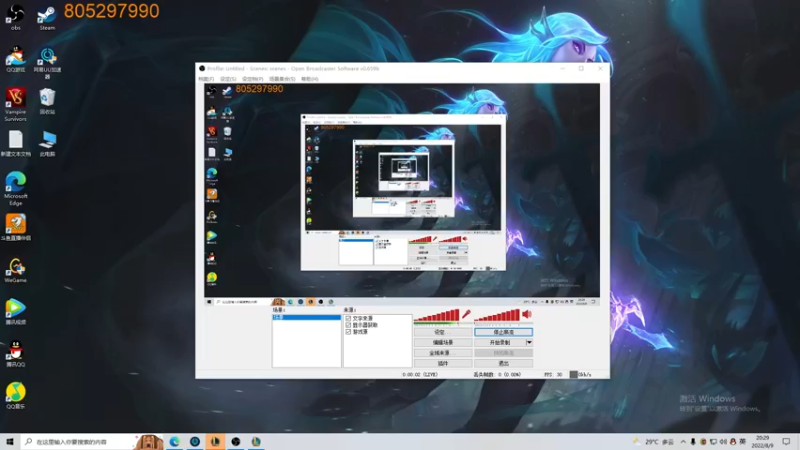Open the notification center icon
This screenshot has height=450, width=800.
pos(786,441)
